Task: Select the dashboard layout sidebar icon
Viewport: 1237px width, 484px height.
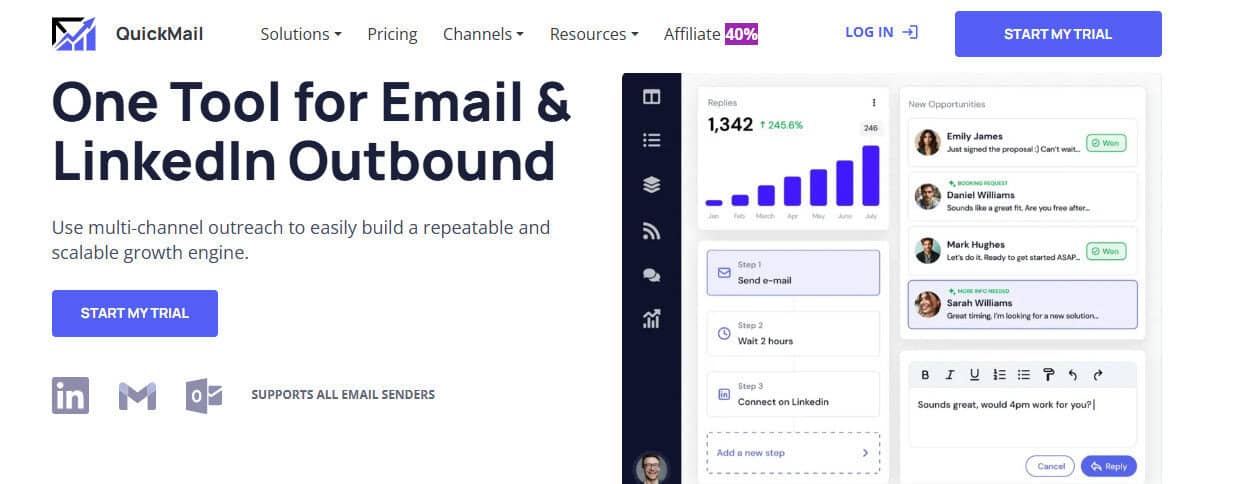Action: pyautogui.click(x=652, y=97)
